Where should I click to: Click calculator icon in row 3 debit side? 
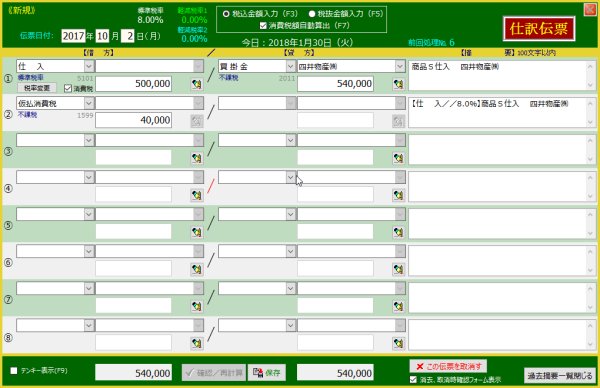(x=197, y=158)
